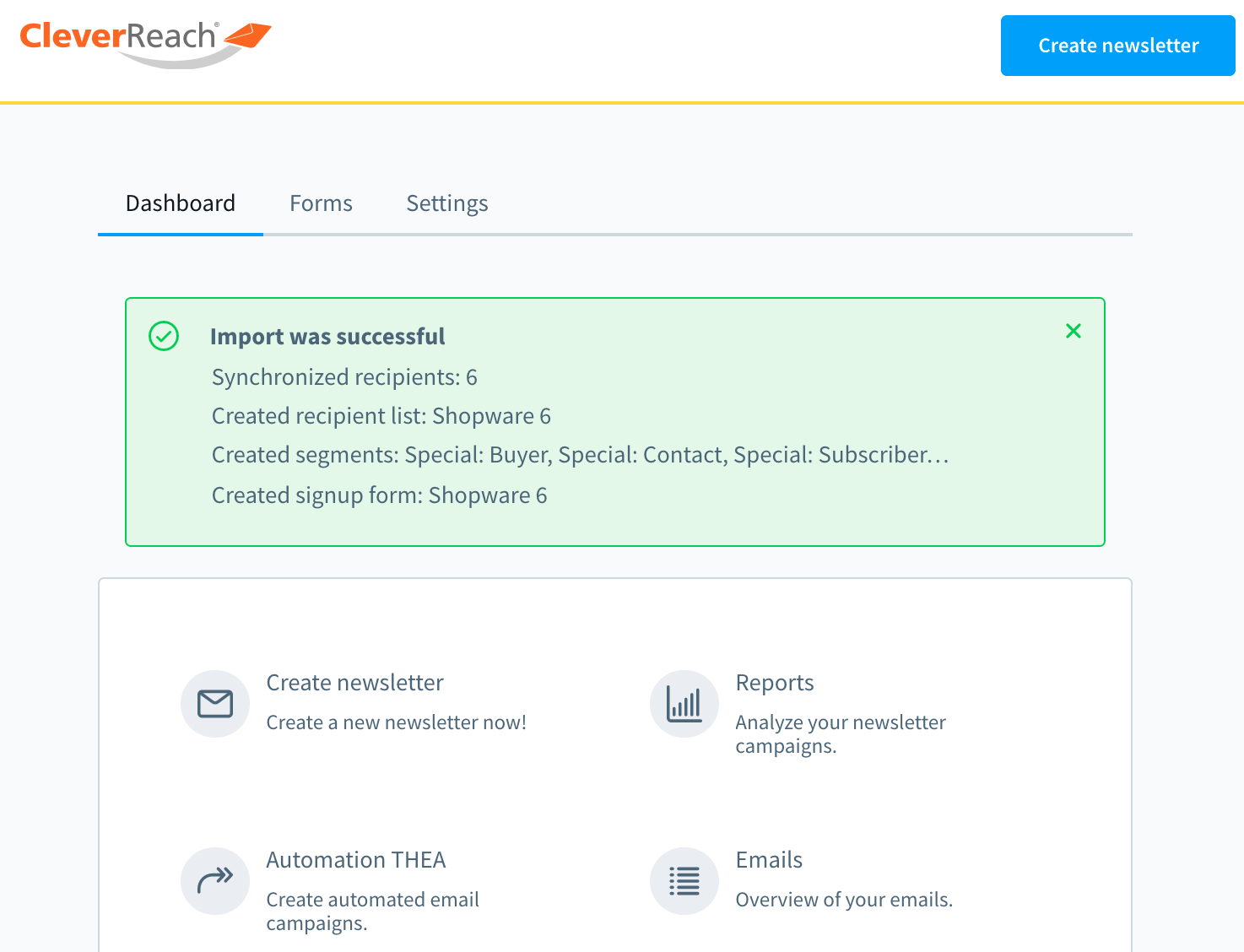Click the Reports heading link
This screenshot has width=1244, height=952.
[774, 683]
